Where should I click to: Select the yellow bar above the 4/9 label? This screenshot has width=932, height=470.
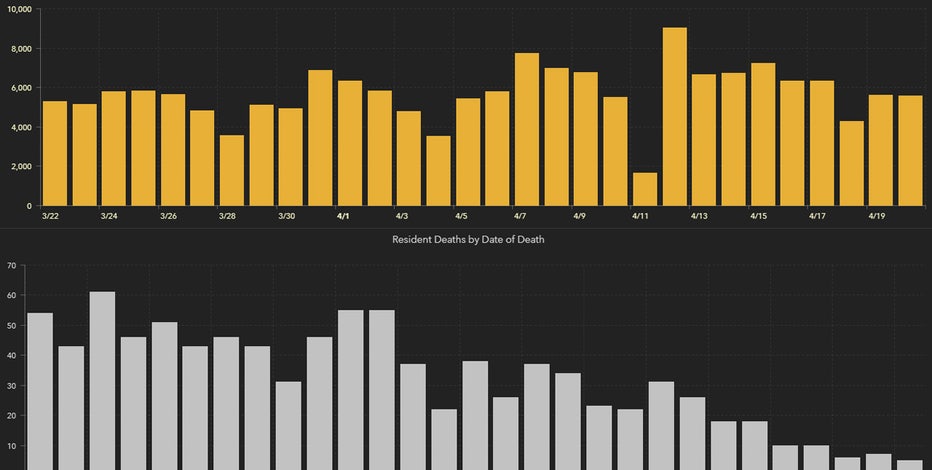[x=586, y=139]
